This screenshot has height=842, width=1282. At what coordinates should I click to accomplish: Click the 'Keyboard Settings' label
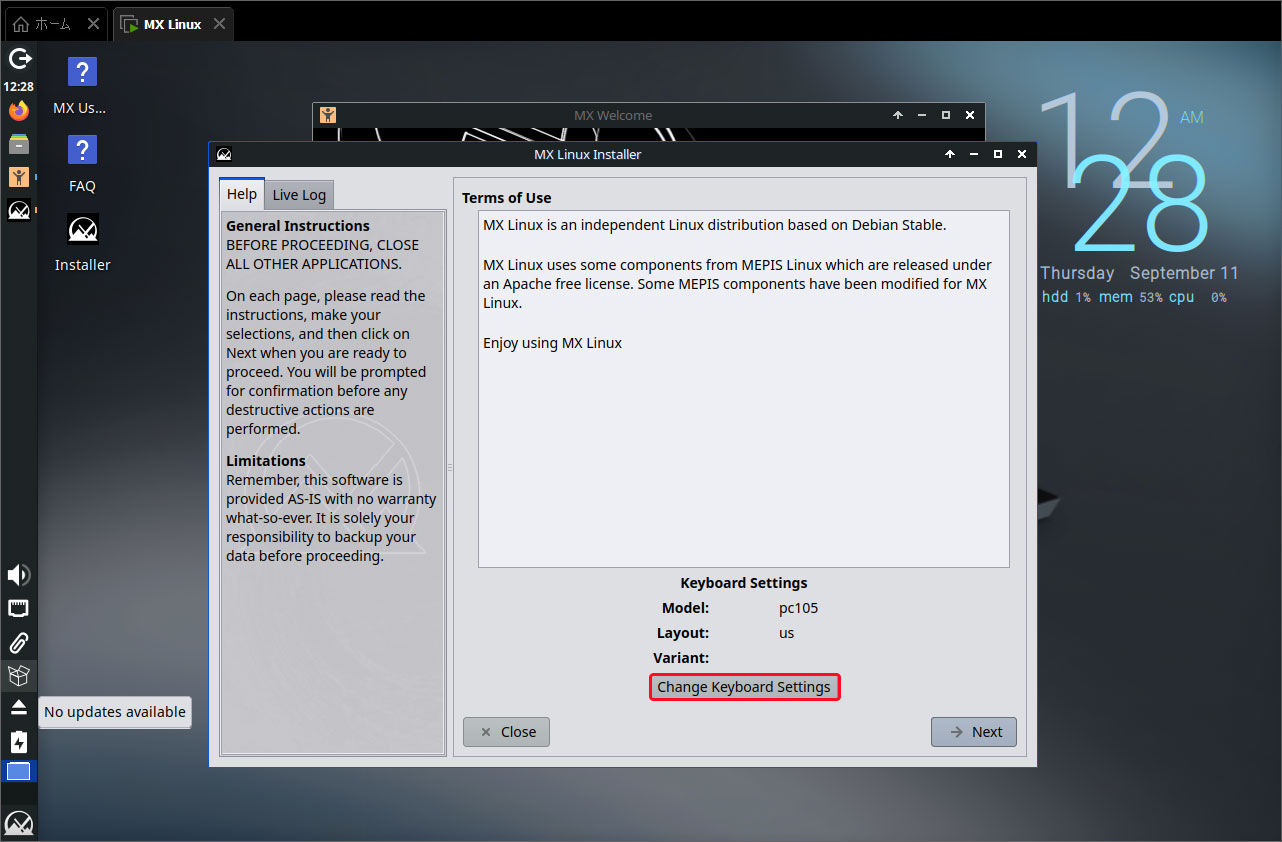744,583
